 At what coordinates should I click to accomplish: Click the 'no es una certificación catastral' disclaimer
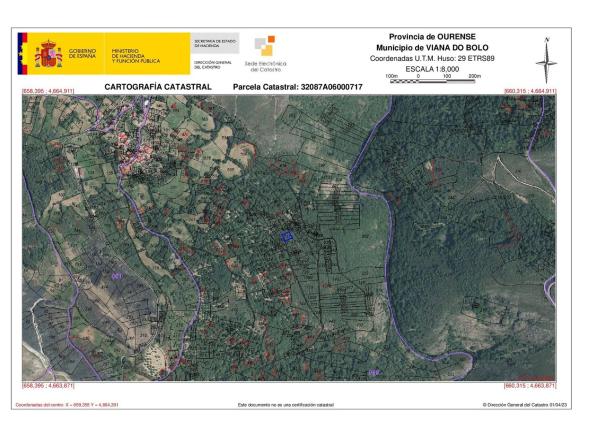pyautogui.click(x=285, y=405)
